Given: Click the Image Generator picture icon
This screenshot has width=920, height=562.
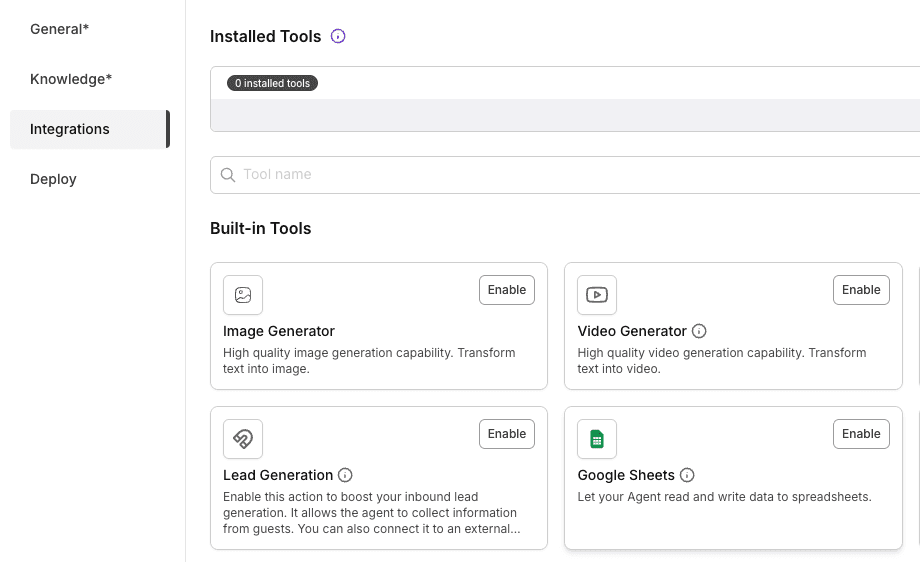Looking at the screenshot, I should point(243,295).
